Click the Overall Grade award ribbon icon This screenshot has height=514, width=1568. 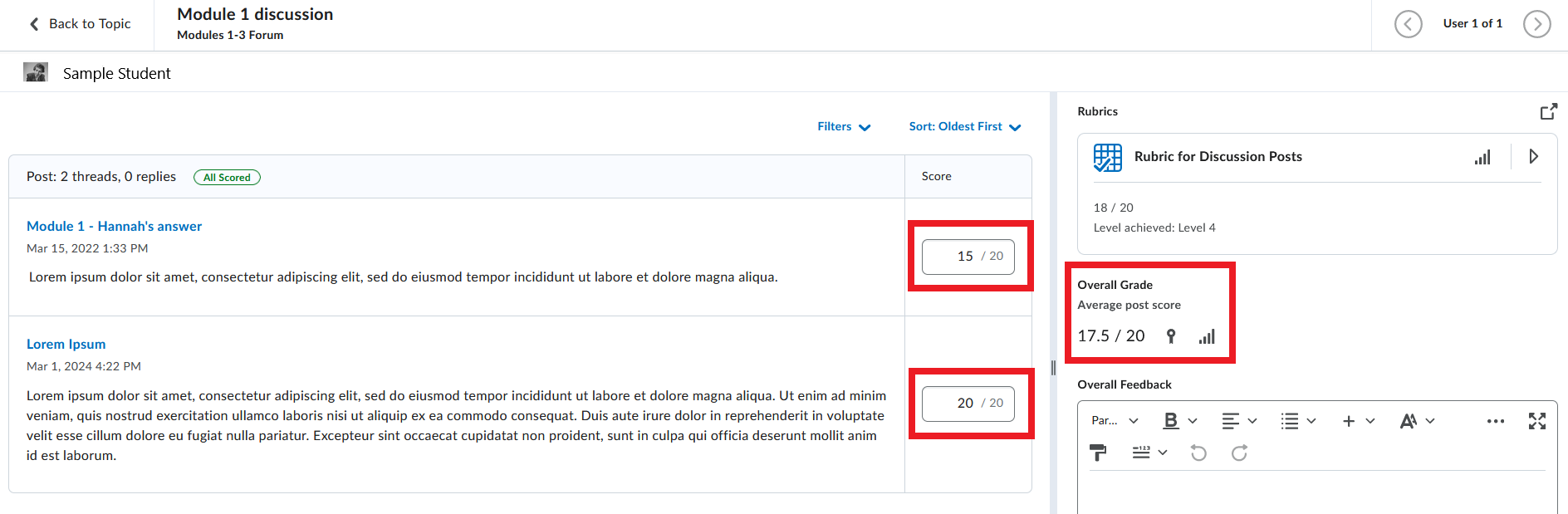point(1171,336)
